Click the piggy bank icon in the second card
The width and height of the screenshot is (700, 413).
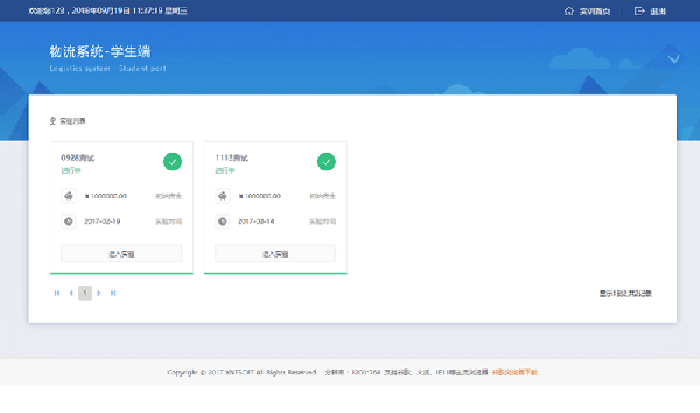[222, 196]
